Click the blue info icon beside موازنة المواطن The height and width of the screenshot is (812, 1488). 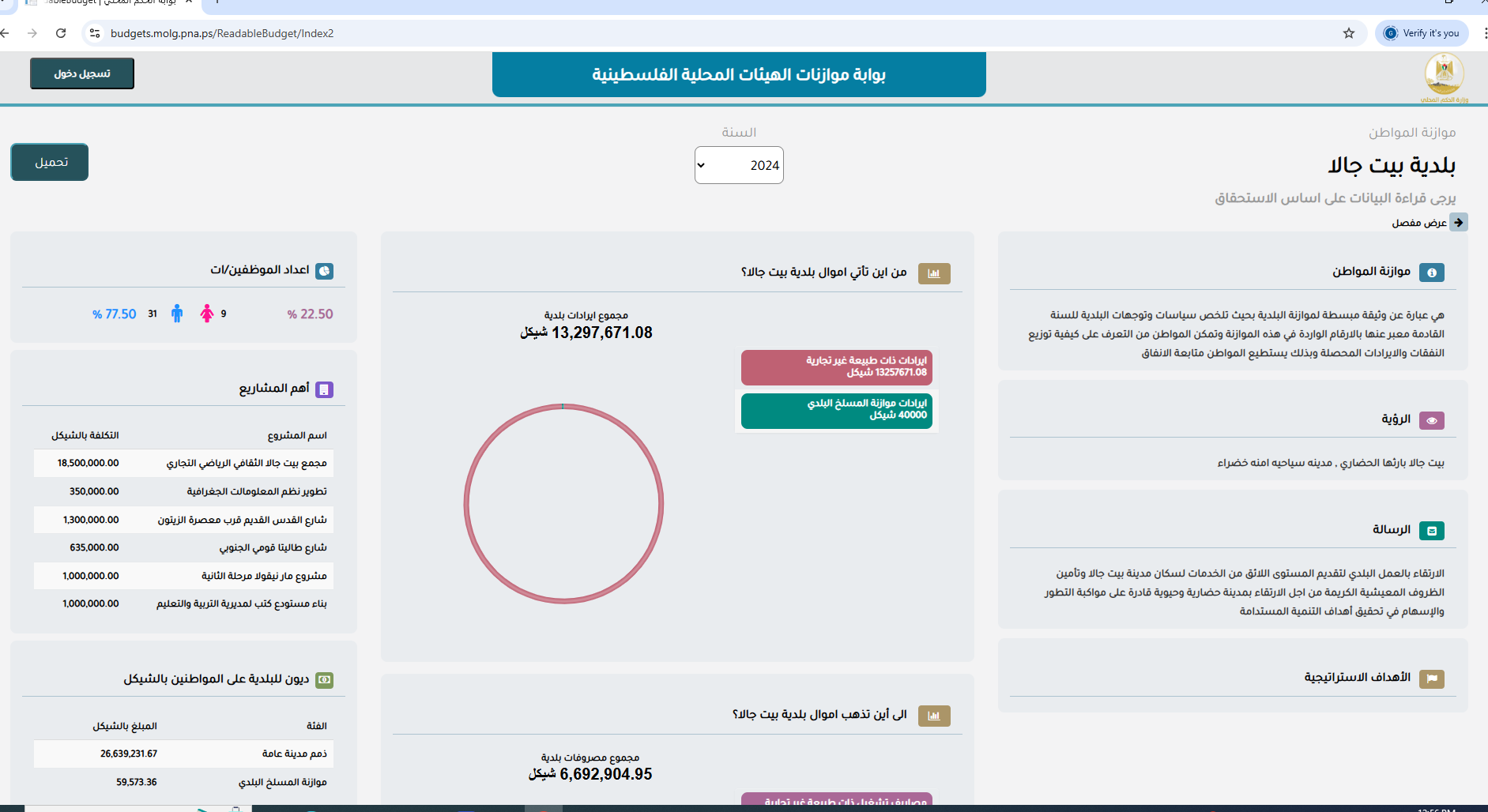[1431, 273]
